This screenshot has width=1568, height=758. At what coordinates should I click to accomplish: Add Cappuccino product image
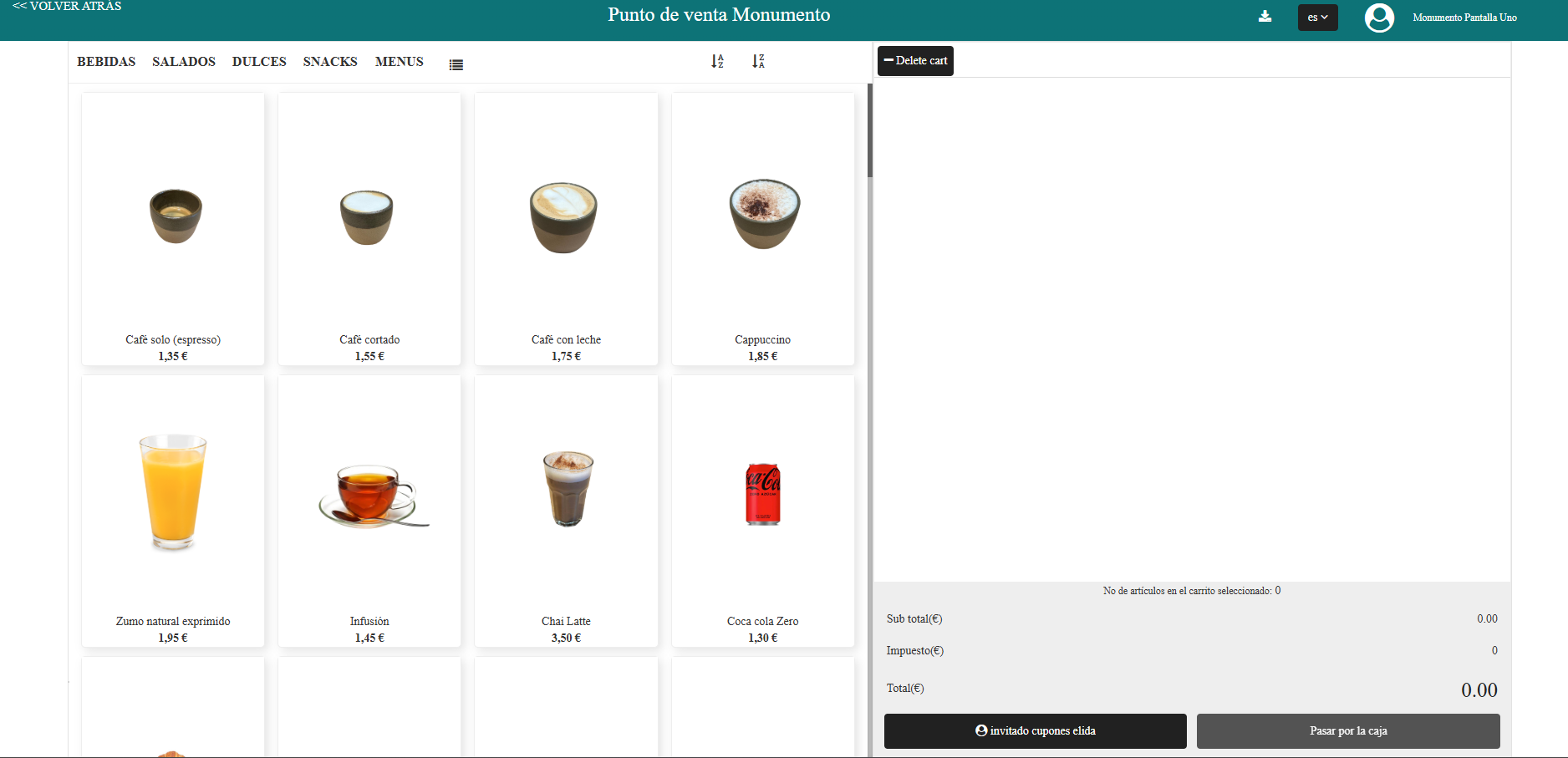tap(764, 214)
